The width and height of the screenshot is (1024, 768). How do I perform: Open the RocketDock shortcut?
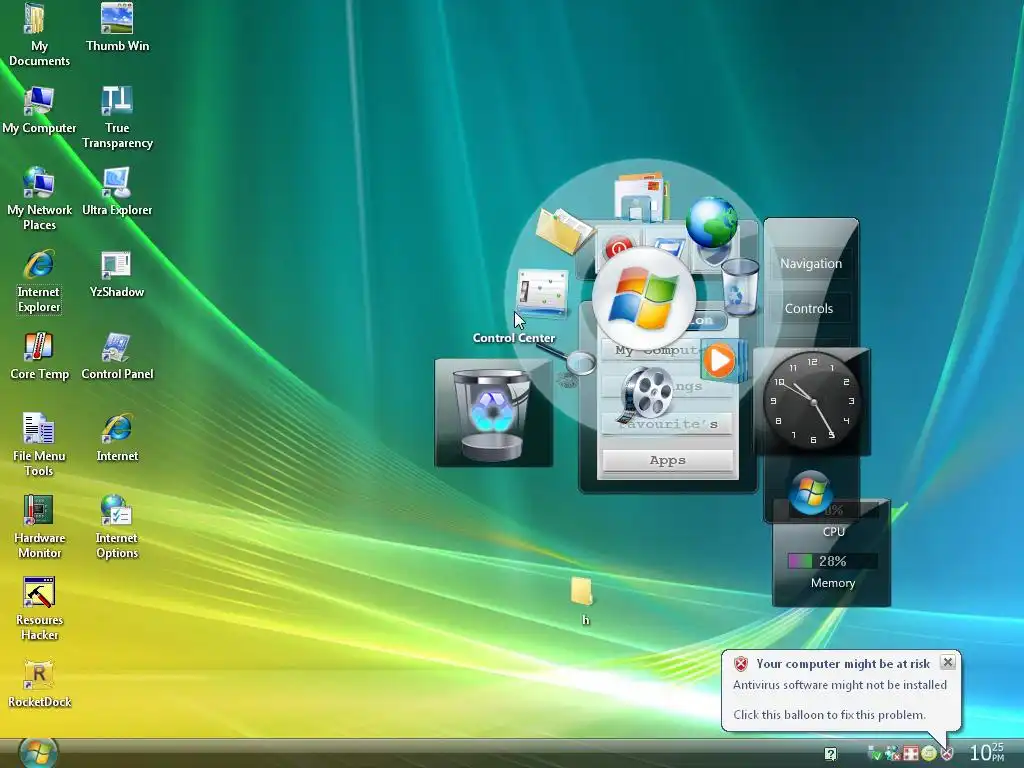(39, 684)
